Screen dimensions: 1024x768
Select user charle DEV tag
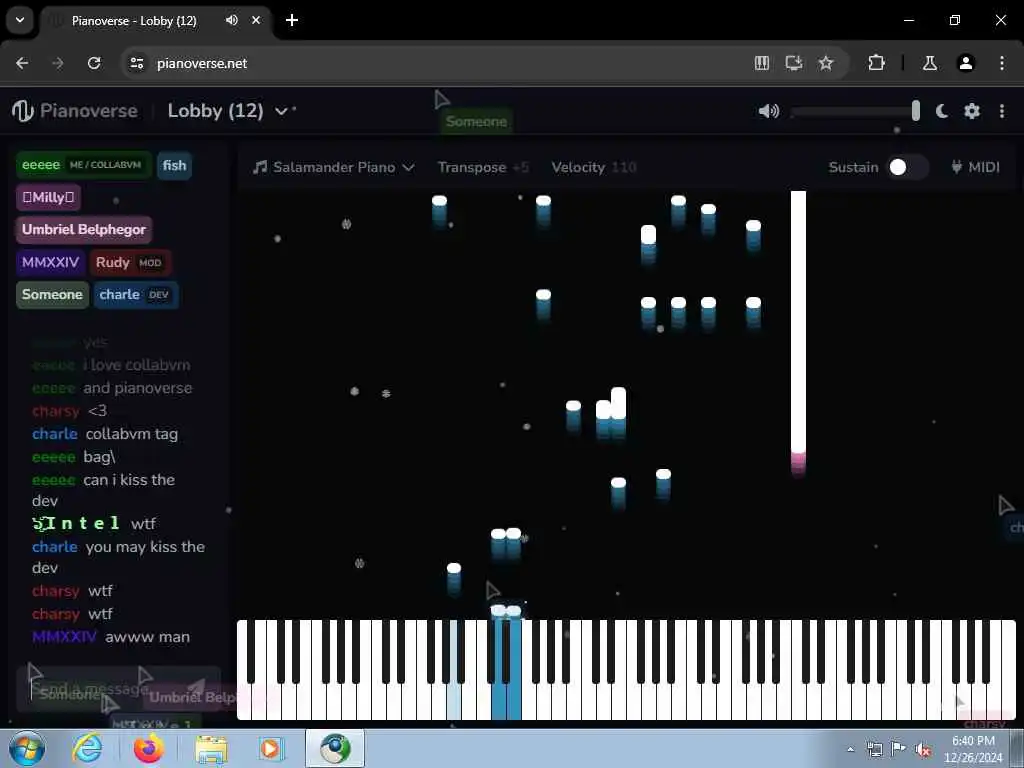click(136, 295)
